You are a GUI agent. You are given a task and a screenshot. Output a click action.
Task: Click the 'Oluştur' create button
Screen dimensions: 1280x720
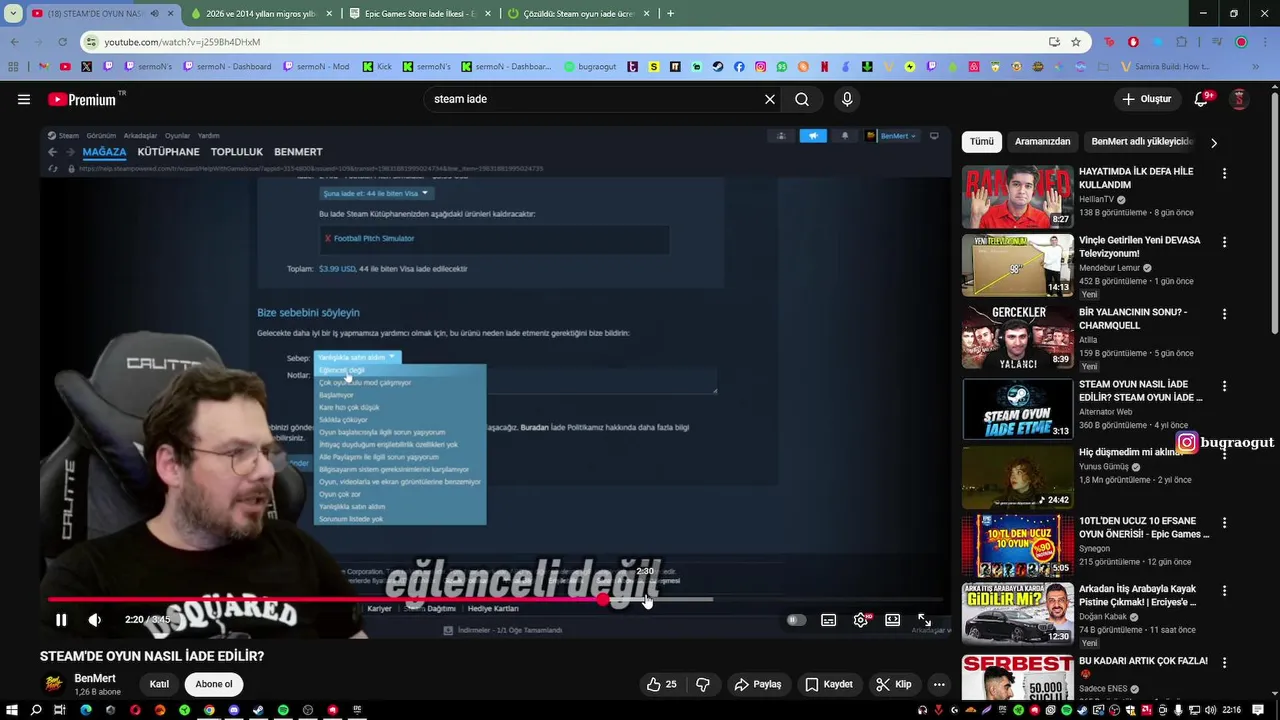[1148, 99]
